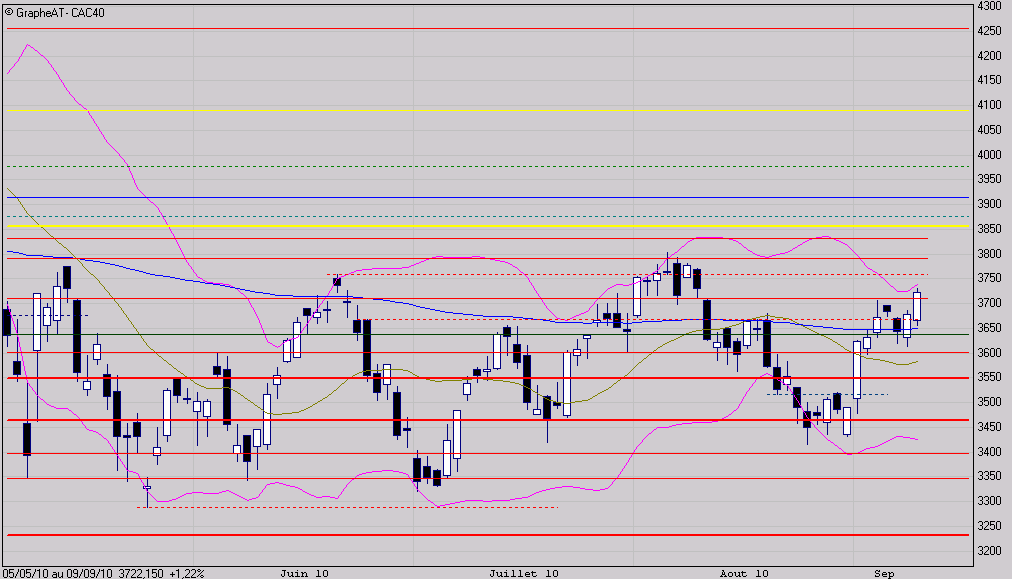Click the 4200 price axis label
1012x579 pixels.
(x=989, y=56)
